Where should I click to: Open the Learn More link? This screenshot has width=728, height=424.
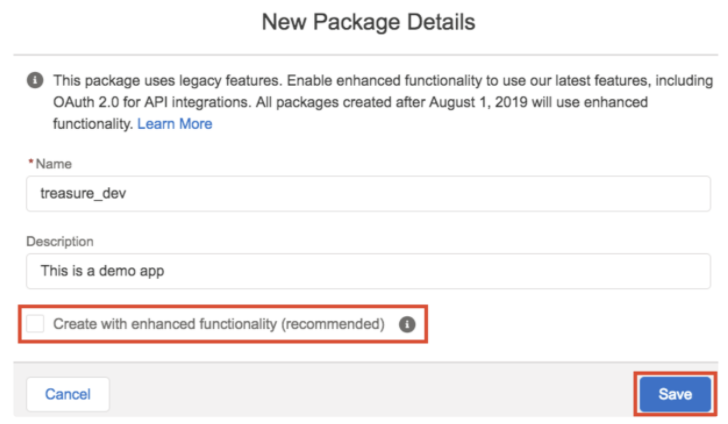click(174, 124)
